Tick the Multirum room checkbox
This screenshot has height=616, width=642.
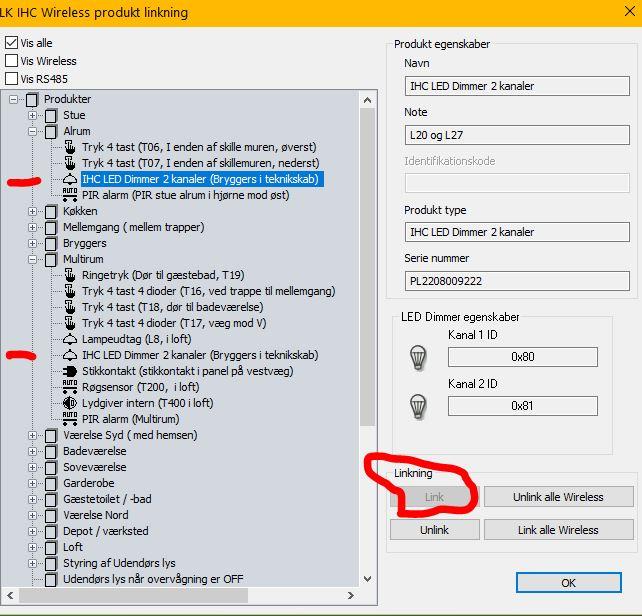[51, 259]
